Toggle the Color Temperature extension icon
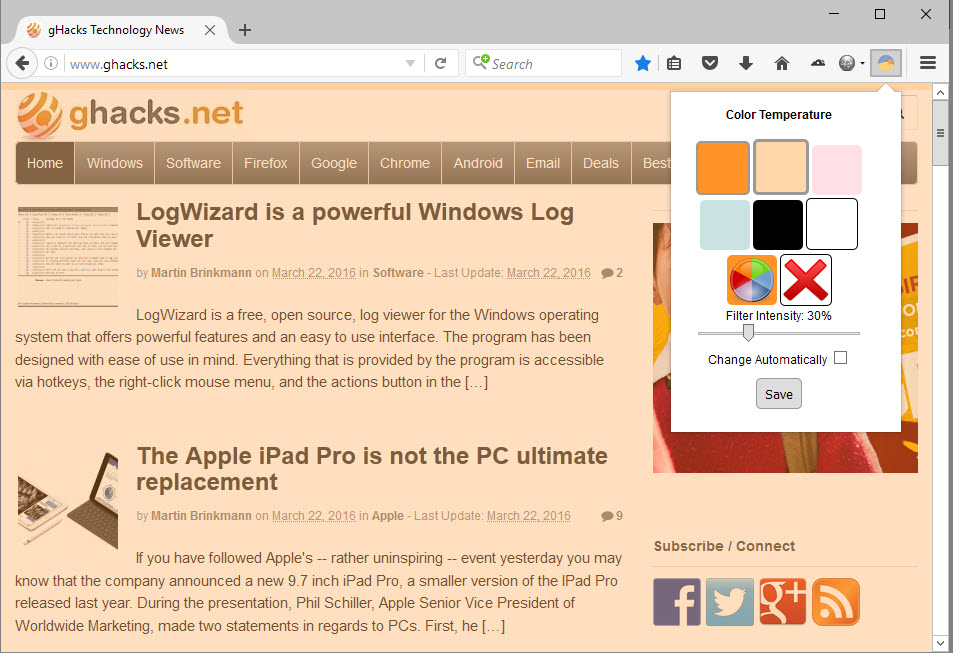Image resolution: width=953 pixels, height=653 pixels. click(x=886, y=63)
